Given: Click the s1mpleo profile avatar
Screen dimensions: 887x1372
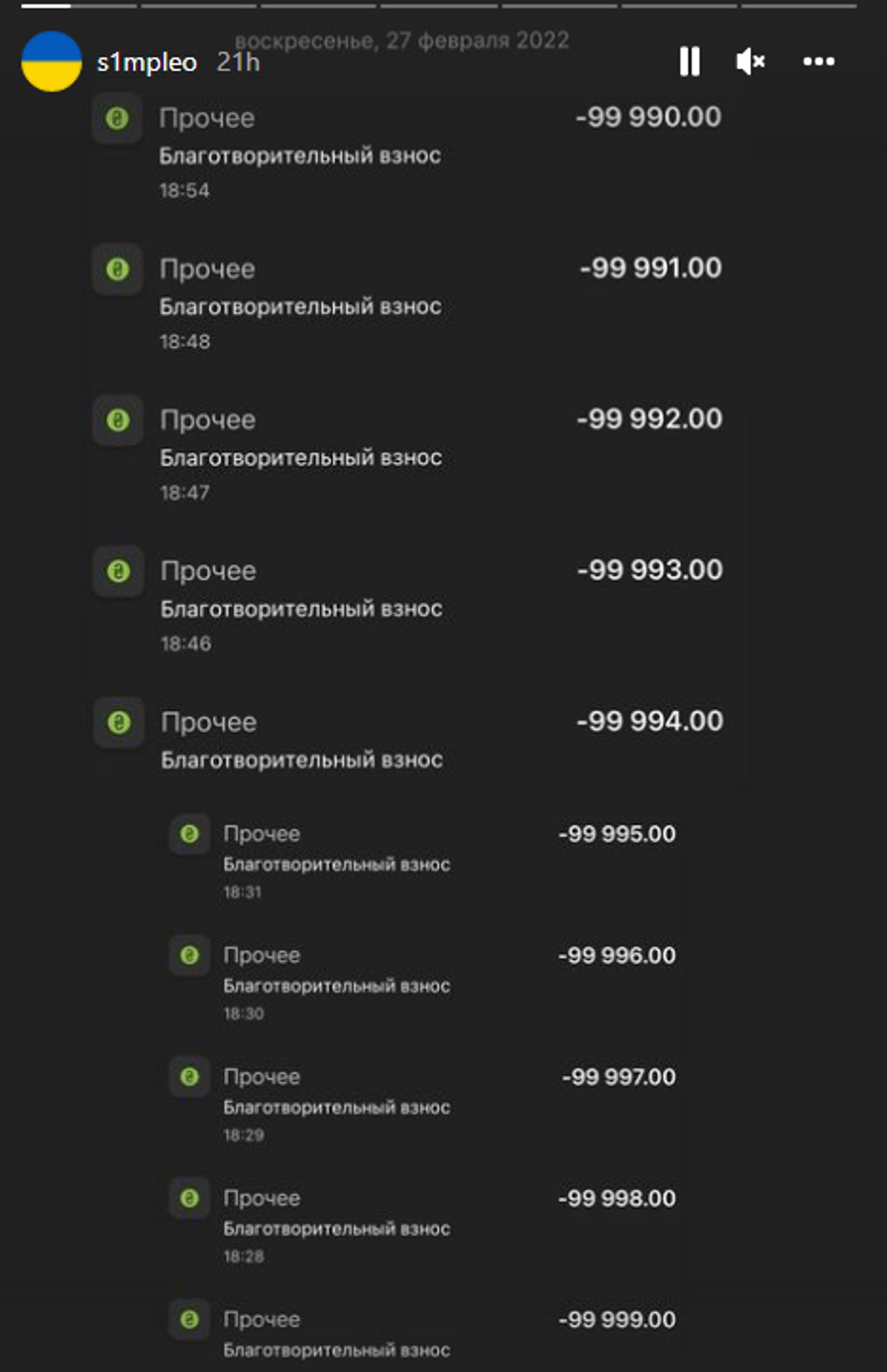Looking at the screenshot, I should point(52,61).
